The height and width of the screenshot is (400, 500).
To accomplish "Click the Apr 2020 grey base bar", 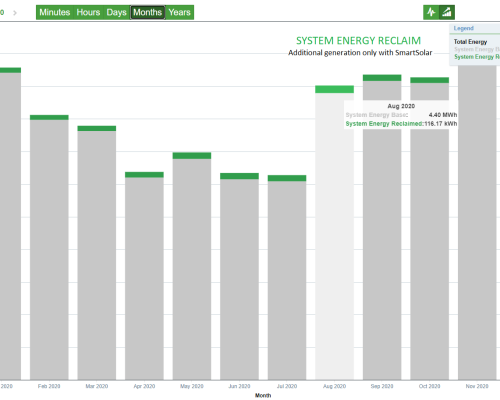I will [x=144, y=278].
